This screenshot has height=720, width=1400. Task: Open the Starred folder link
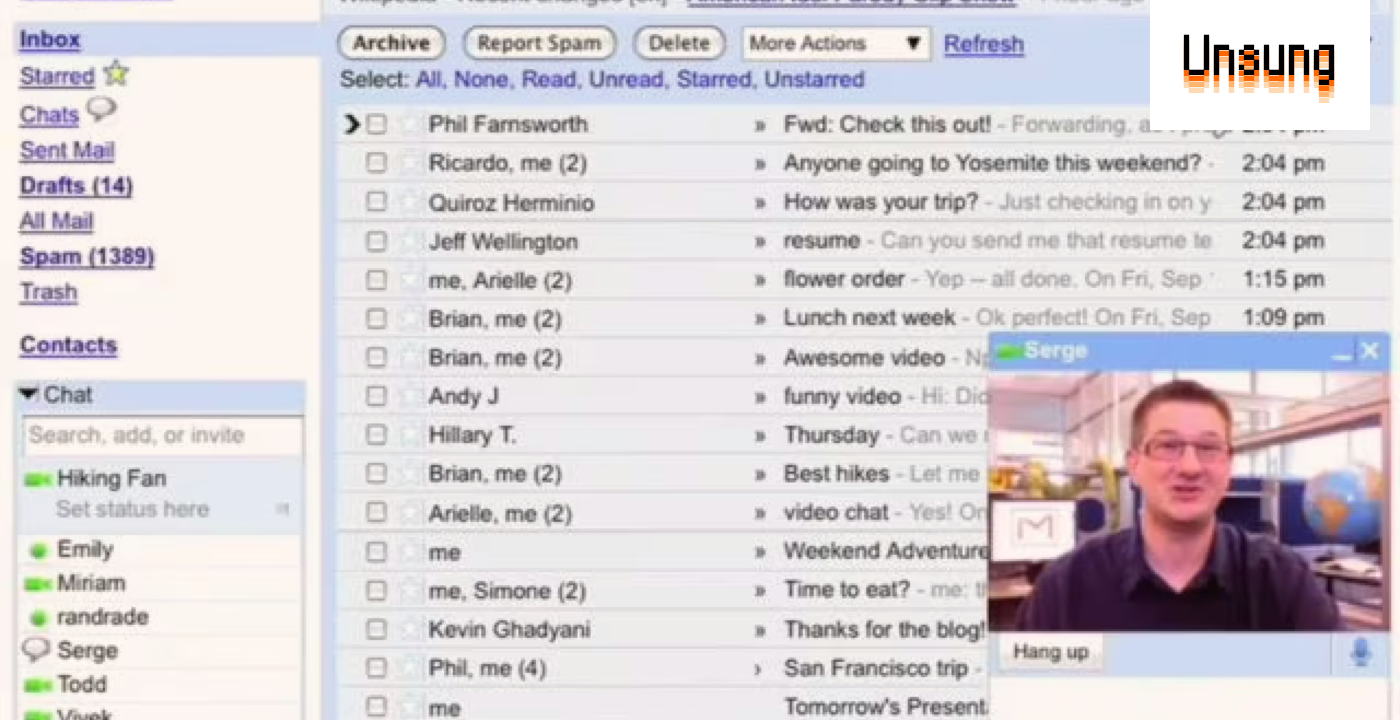(57, 77)
